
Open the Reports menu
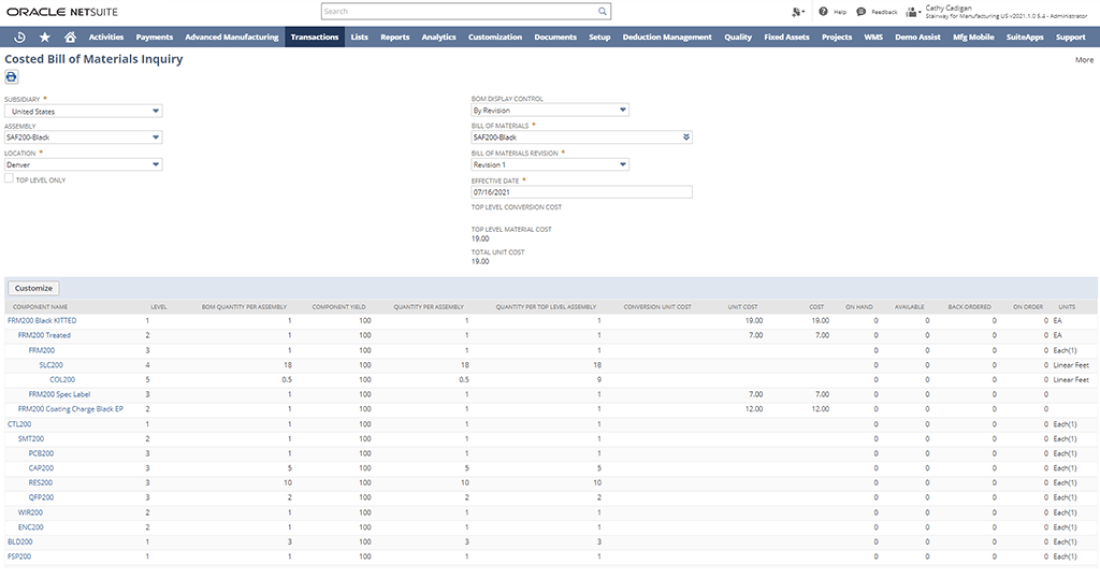pos(395,37)
